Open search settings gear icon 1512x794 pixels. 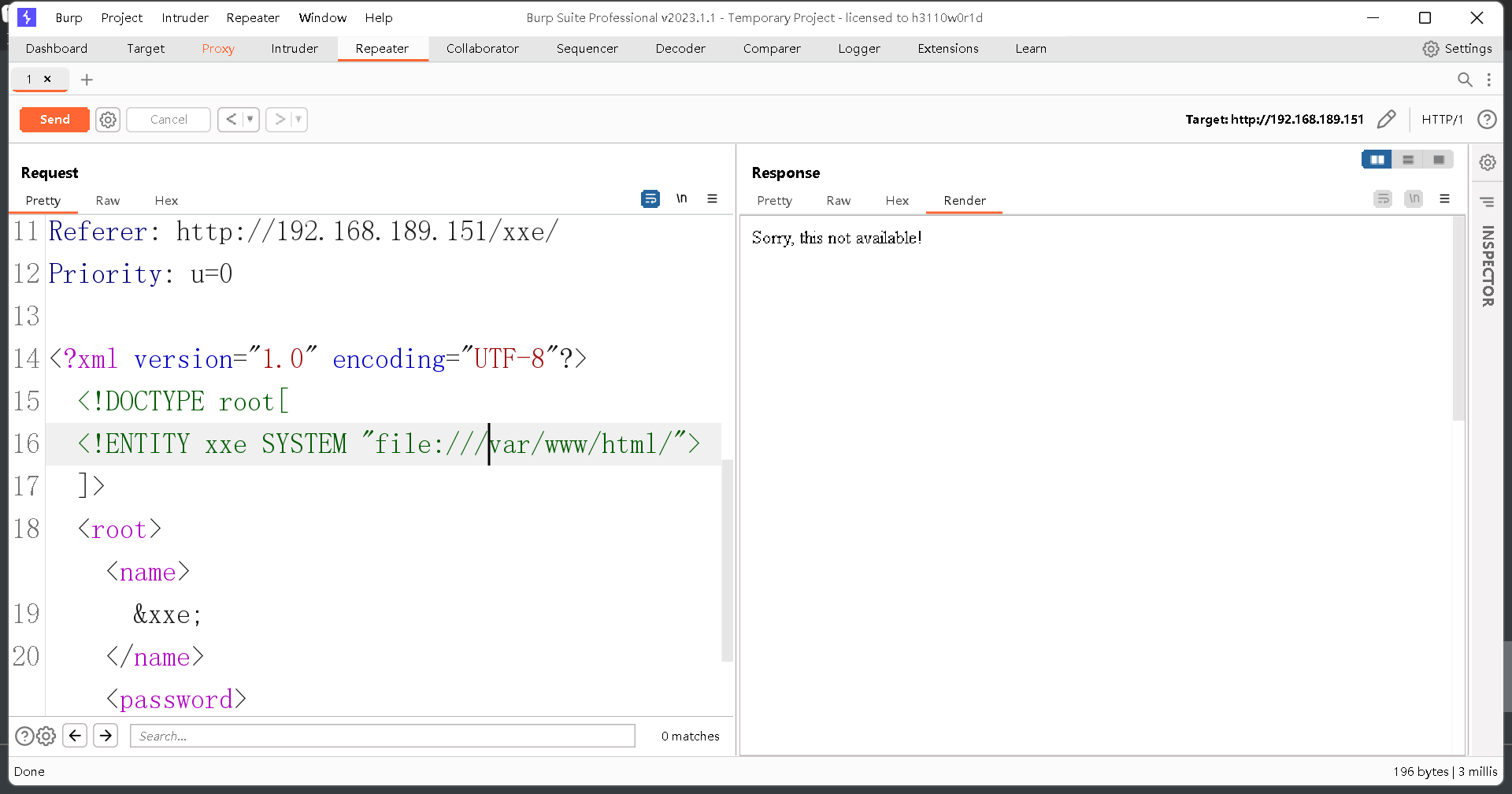point(46,736)
